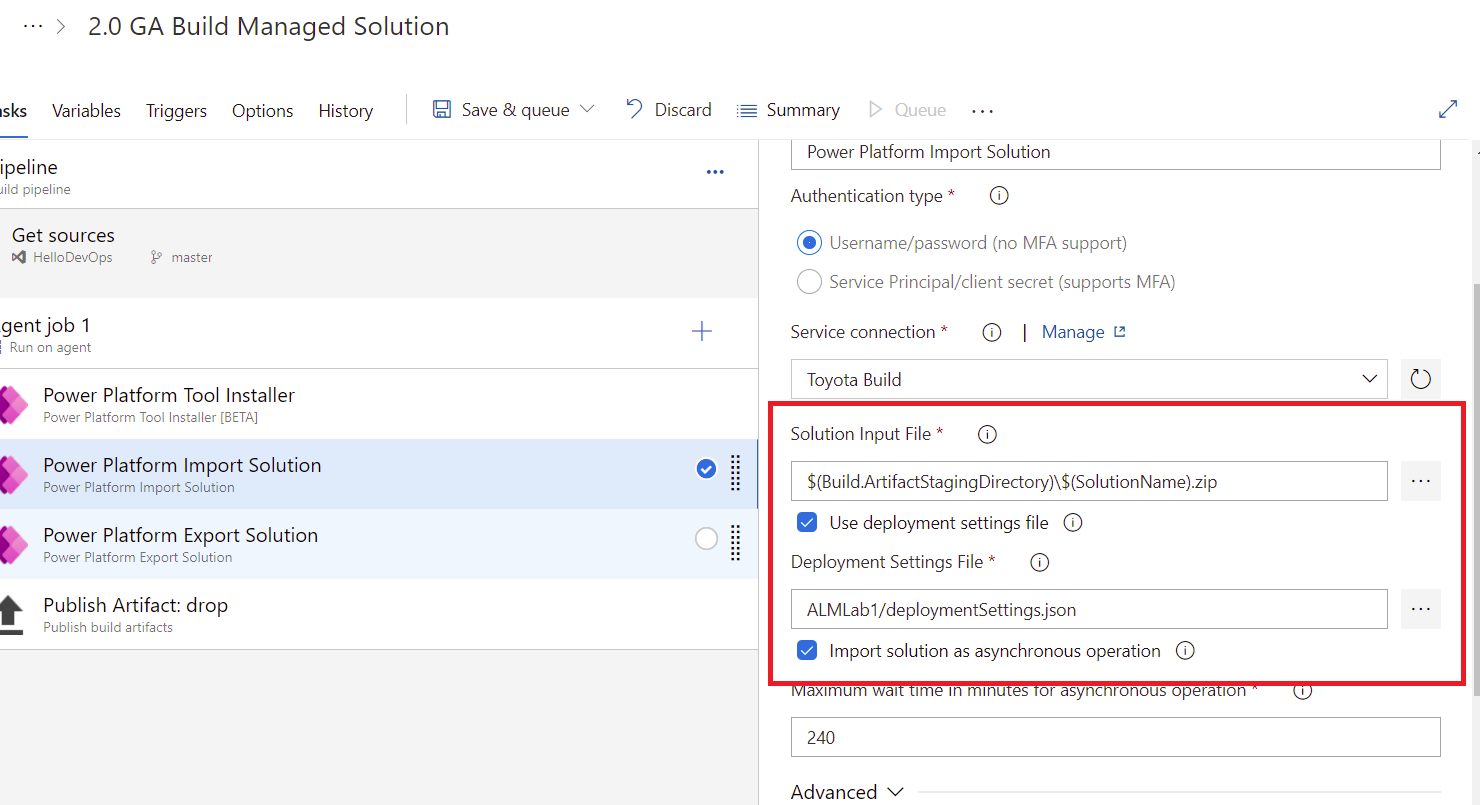
Task: Uncheck Use deployment settings file
Action: (807, 522)
